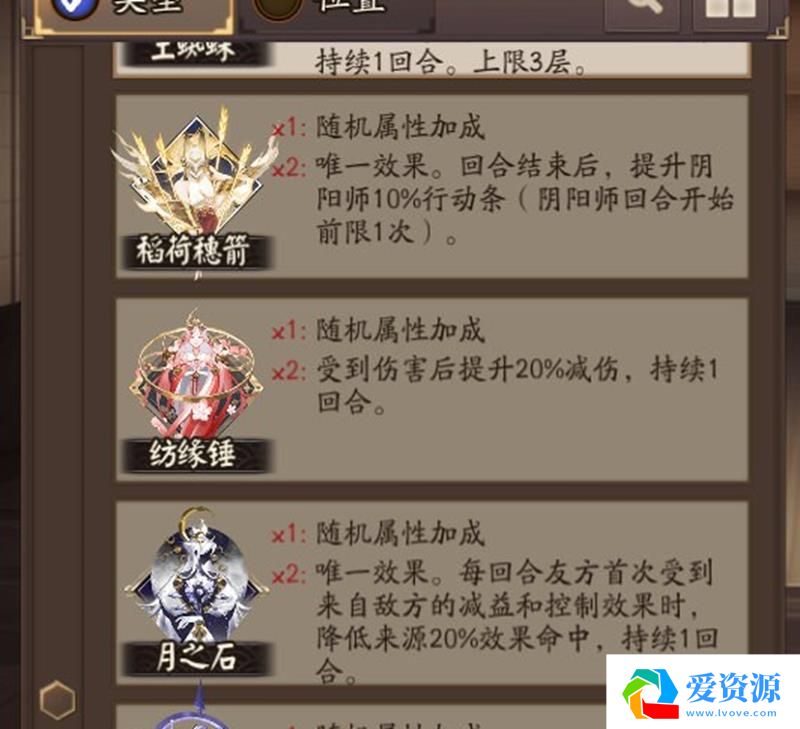Tap the partially visible purple soul icon
This screenshot has width=800, height=729.
tap(196, 709)
